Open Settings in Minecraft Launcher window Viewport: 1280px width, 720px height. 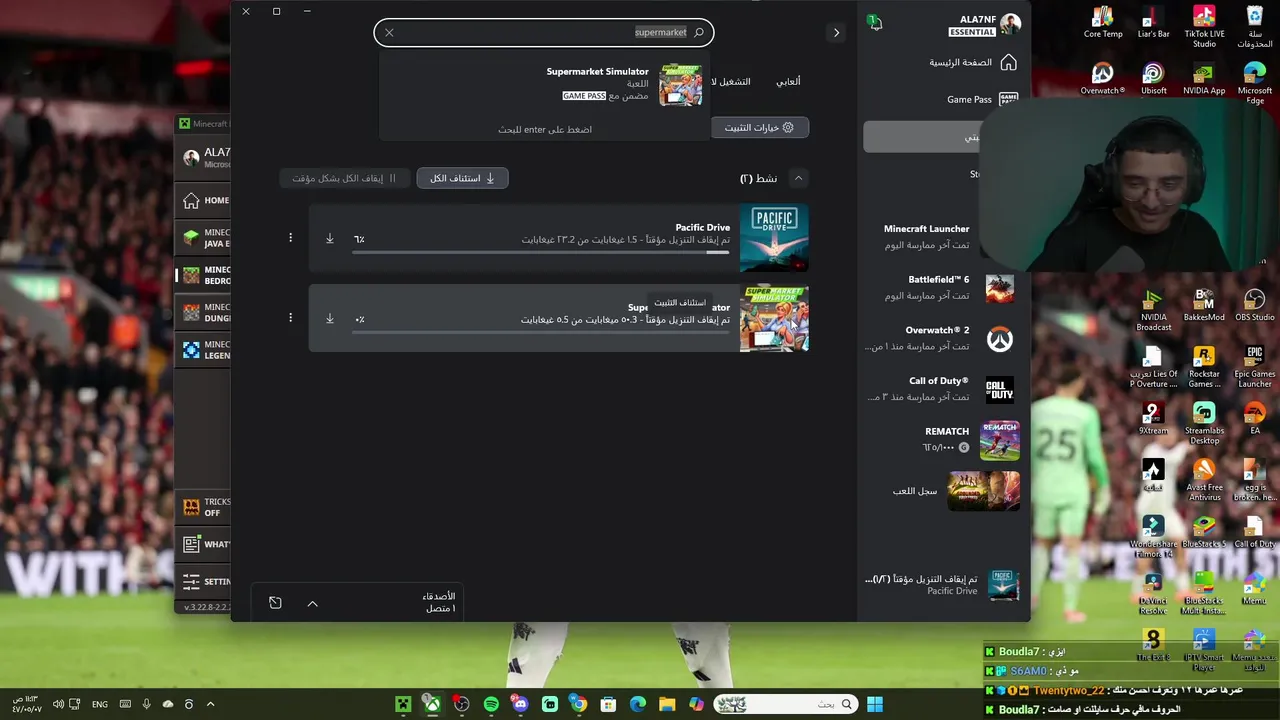(204, 581)
